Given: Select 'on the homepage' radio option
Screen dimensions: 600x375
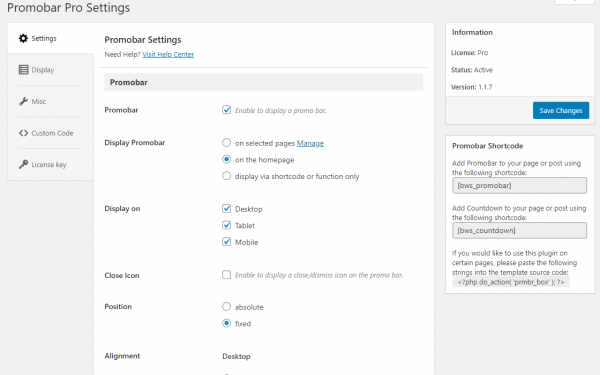Looking at the screenshot, I should (x=227, y=159).
